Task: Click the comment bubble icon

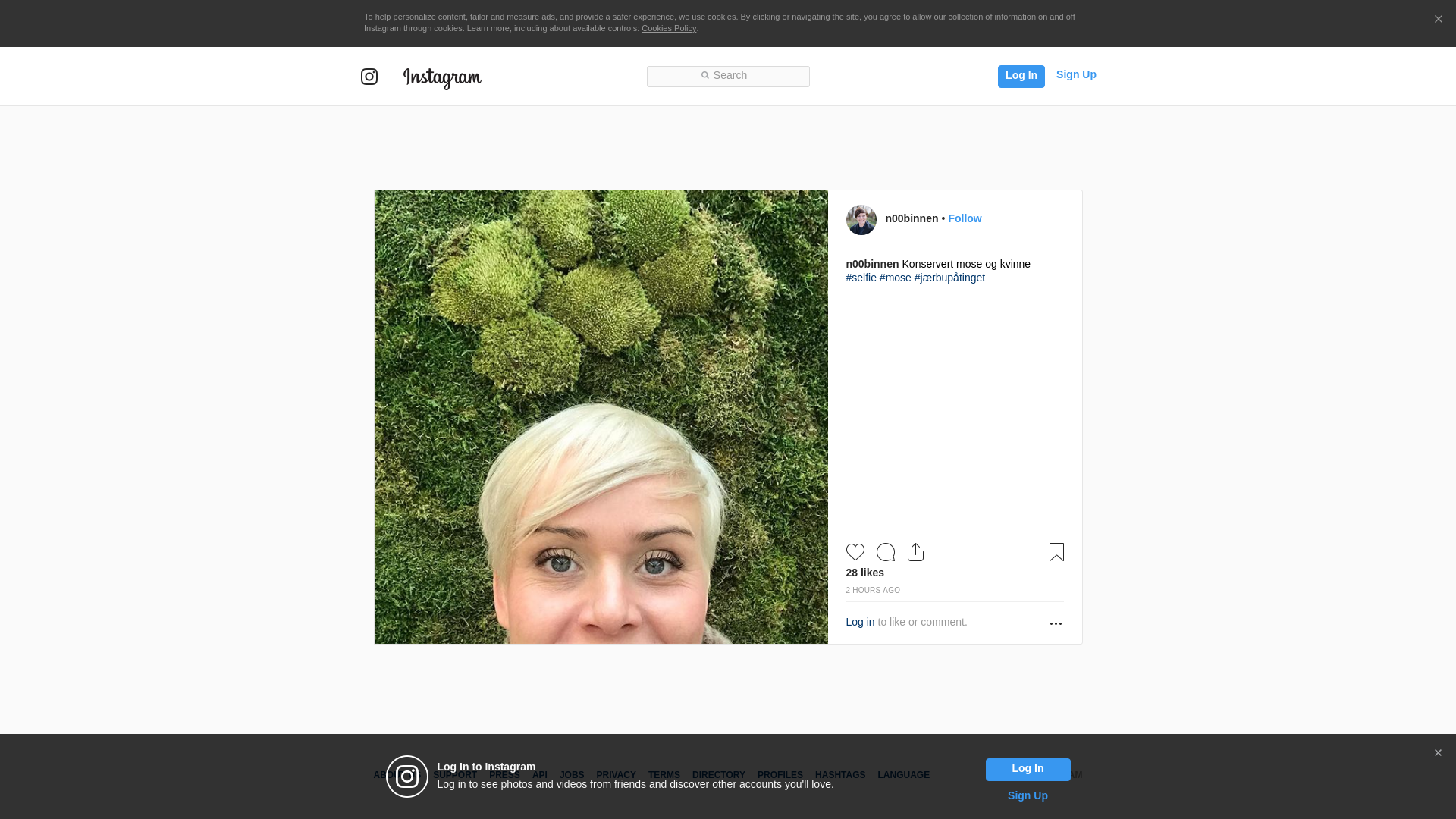Action: pos(886,552)
